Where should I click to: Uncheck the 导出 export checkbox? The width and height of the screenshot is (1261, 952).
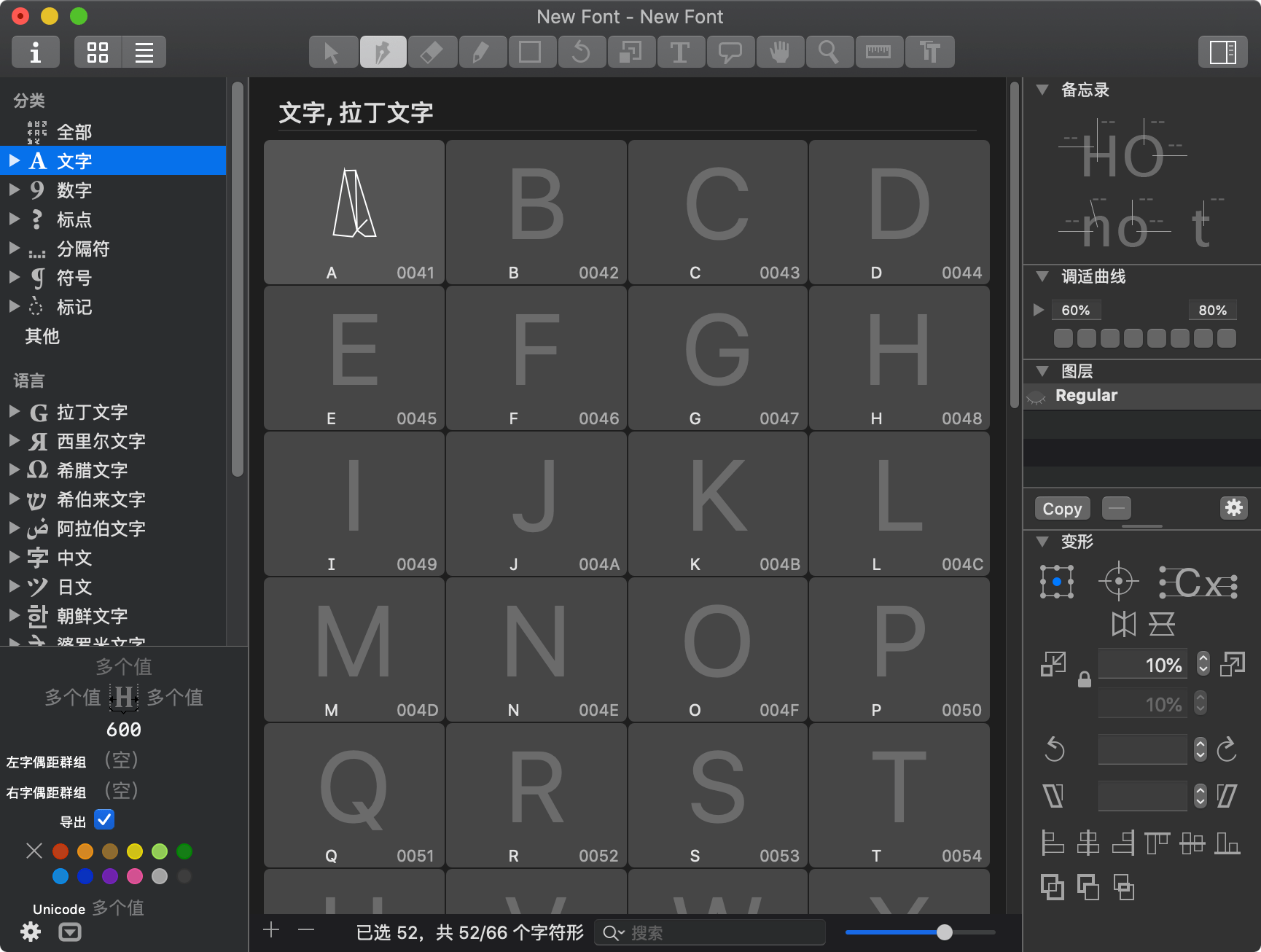pyautogui.click(x=104, y=820)
